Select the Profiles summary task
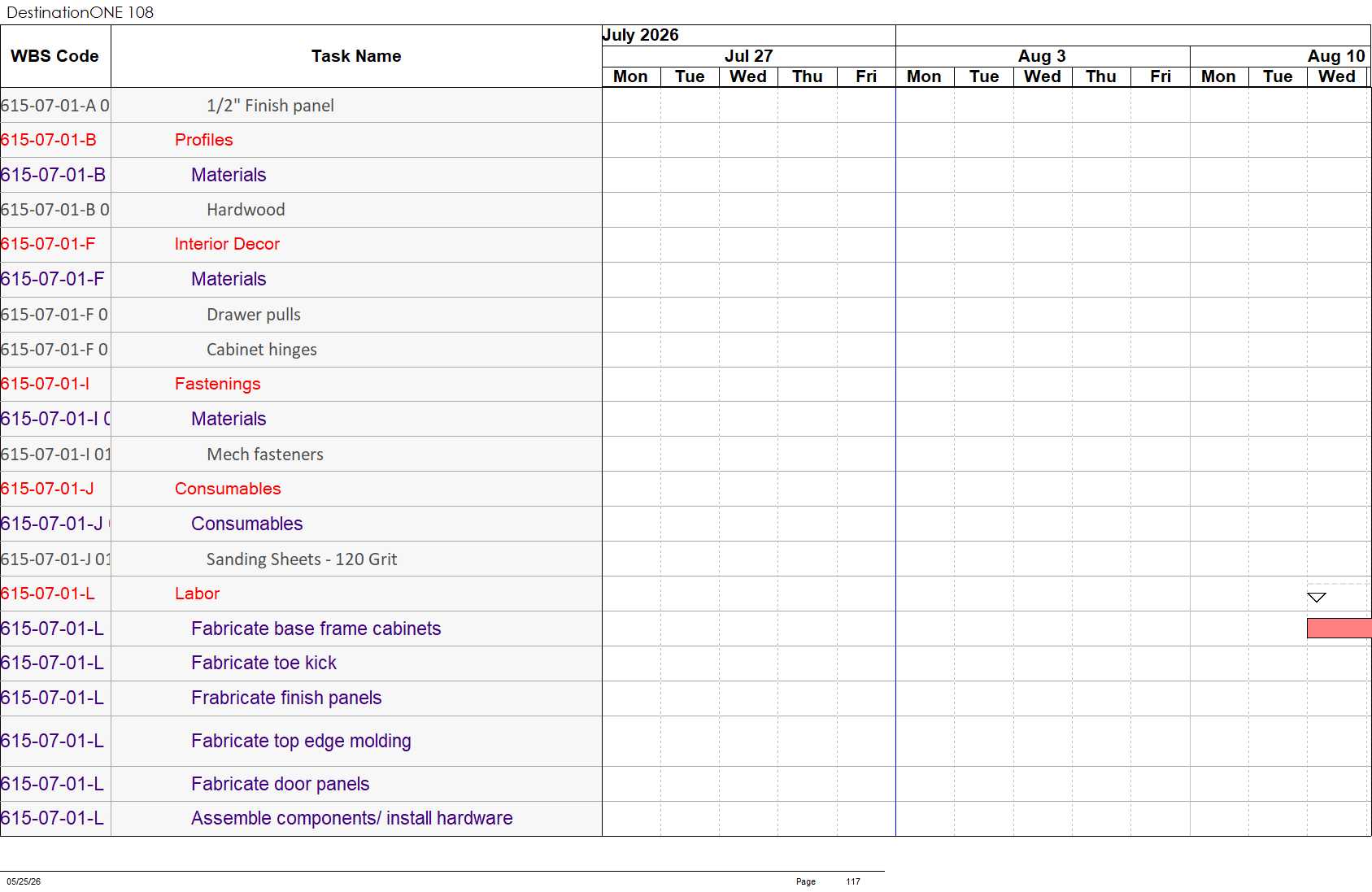1372x892 pixels. (203, 140)
